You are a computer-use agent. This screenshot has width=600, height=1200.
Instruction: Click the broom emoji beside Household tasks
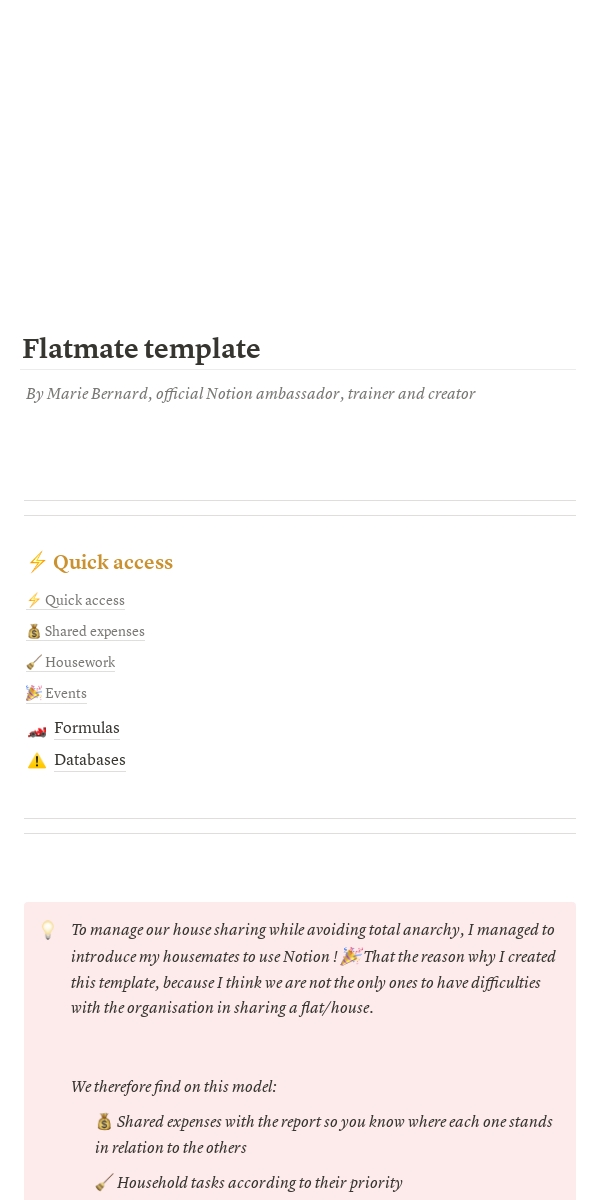pos(104,1183)
